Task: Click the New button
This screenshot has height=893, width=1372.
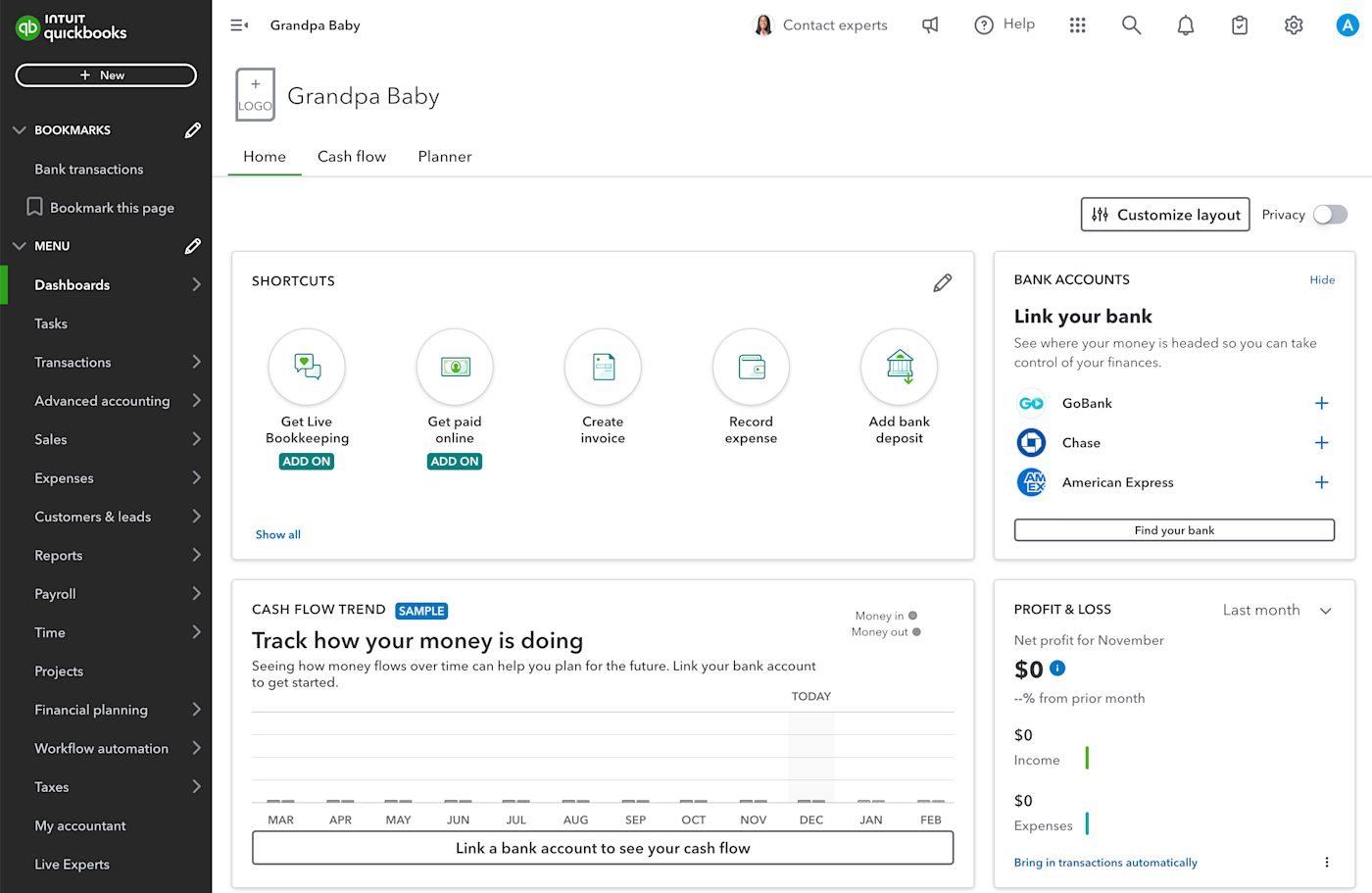Action: point(106,75)
